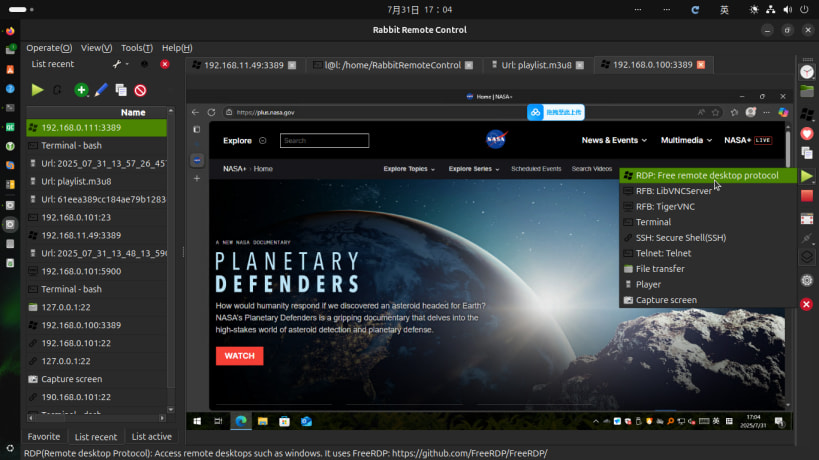Start the selected connection with the green play icon

pos(37,90)
